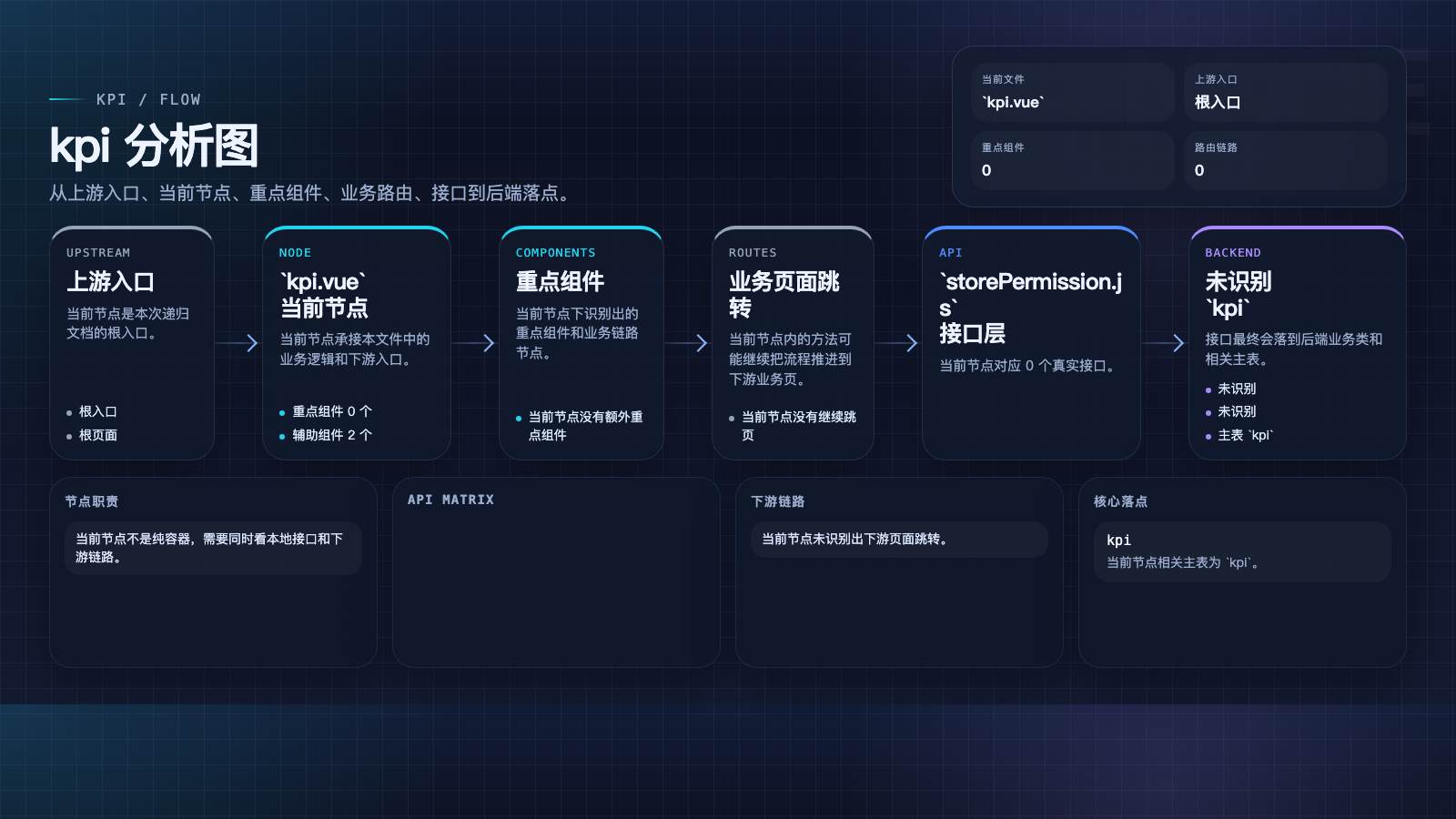Open the NODE `kpi.vue` 当前节点 card
Screen dimensions: 1456x819
pos(357,343)
